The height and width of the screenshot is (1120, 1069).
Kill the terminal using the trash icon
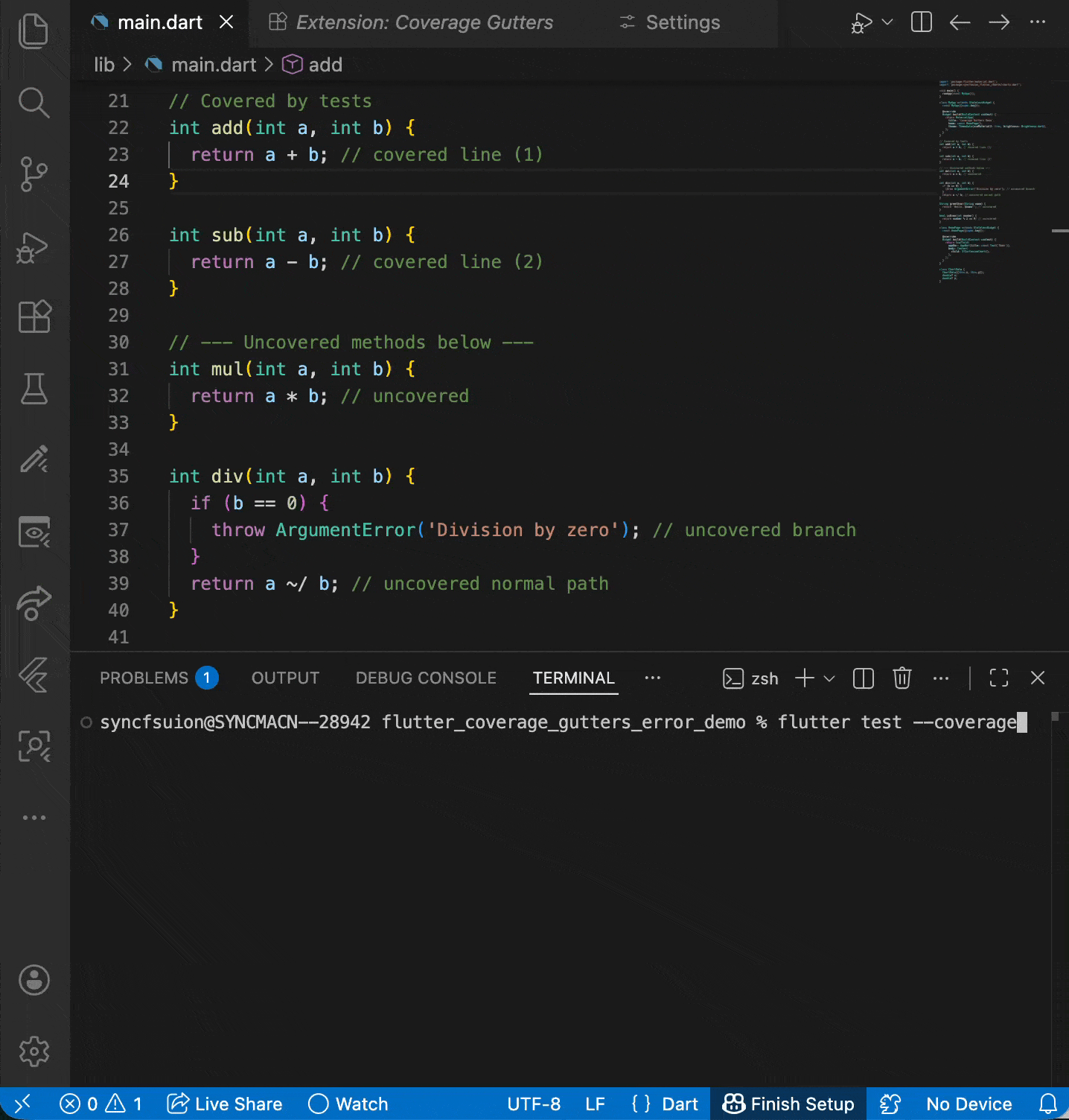pyautogui.click(x=902, y=678)
